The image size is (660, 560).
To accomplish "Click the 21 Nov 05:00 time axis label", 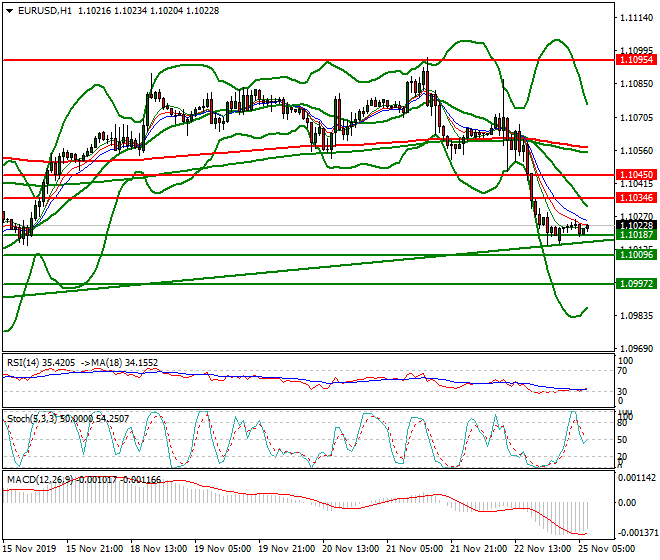I will click(x=415, y=549).
